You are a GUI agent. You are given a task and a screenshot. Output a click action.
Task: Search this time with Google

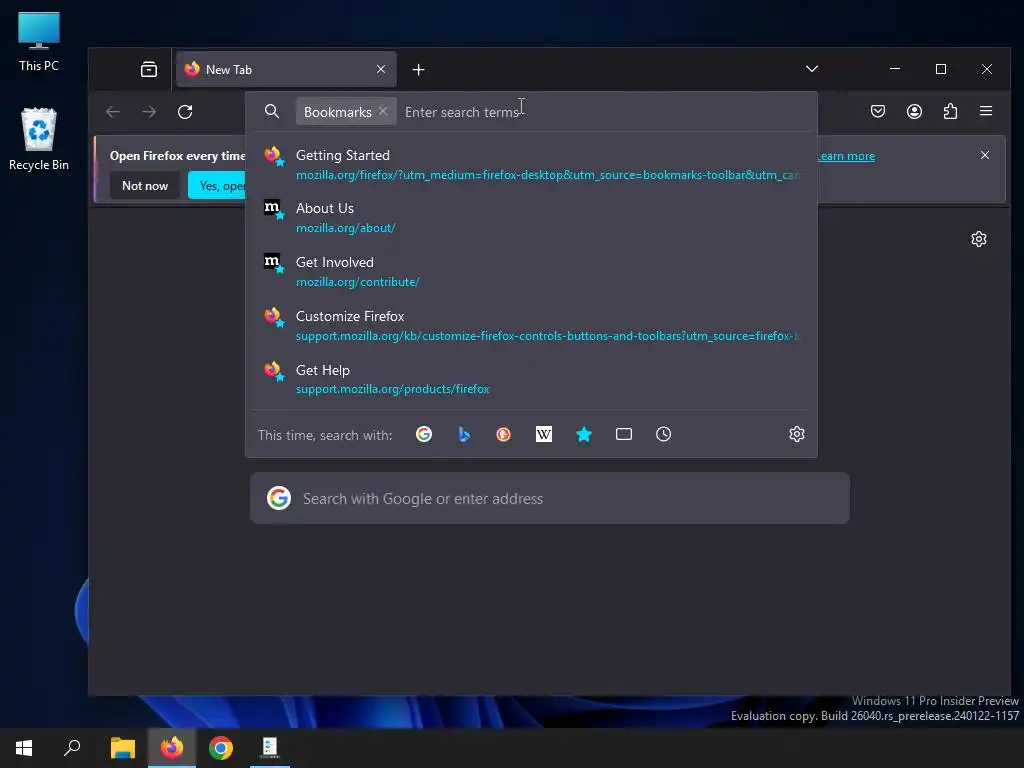(424, 434)
